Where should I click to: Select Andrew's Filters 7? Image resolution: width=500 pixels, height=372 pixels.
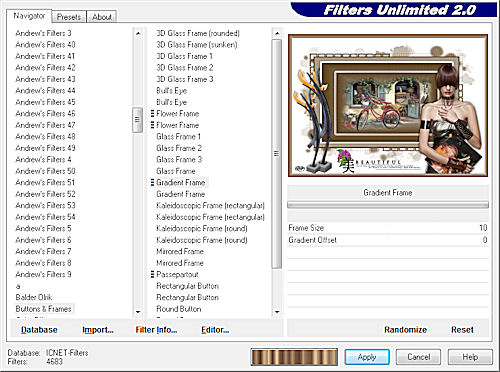point(43,251)
